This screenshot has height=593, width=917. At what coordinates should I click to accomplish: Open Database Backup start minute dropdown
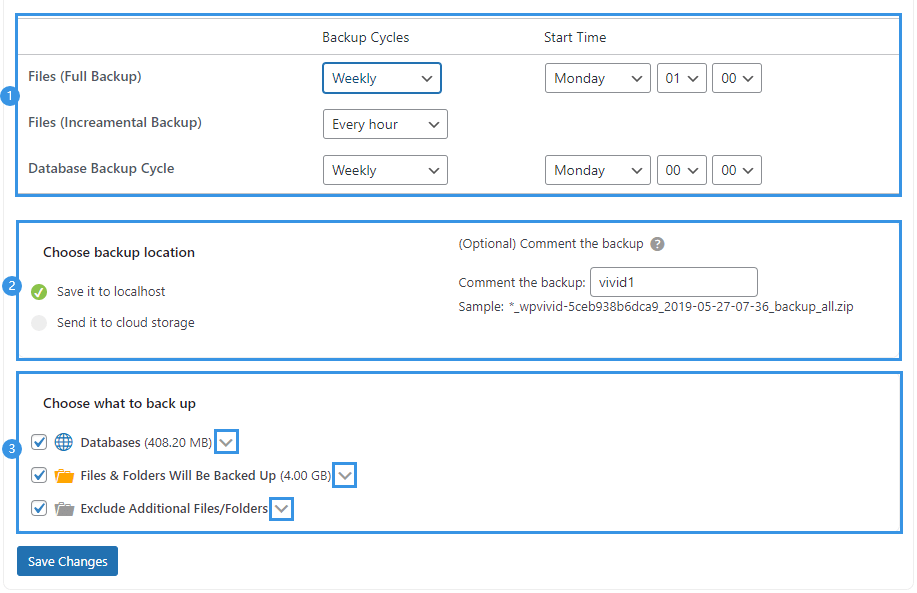(x=737, y=170)
